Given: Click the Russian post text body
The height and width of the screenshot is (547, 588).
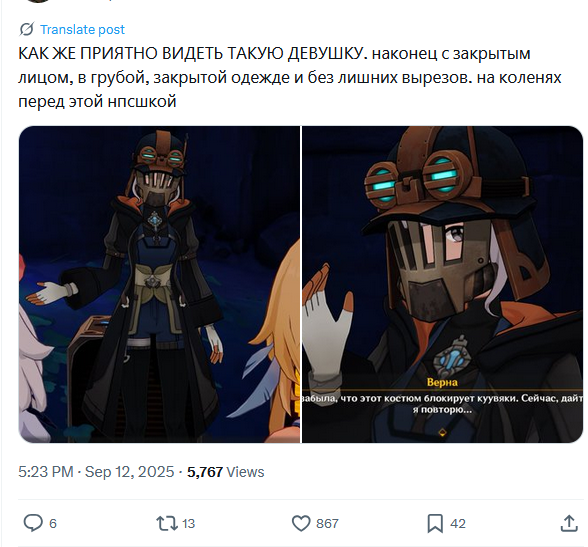Looking at the screenshot, I should (x=290, y=78).
